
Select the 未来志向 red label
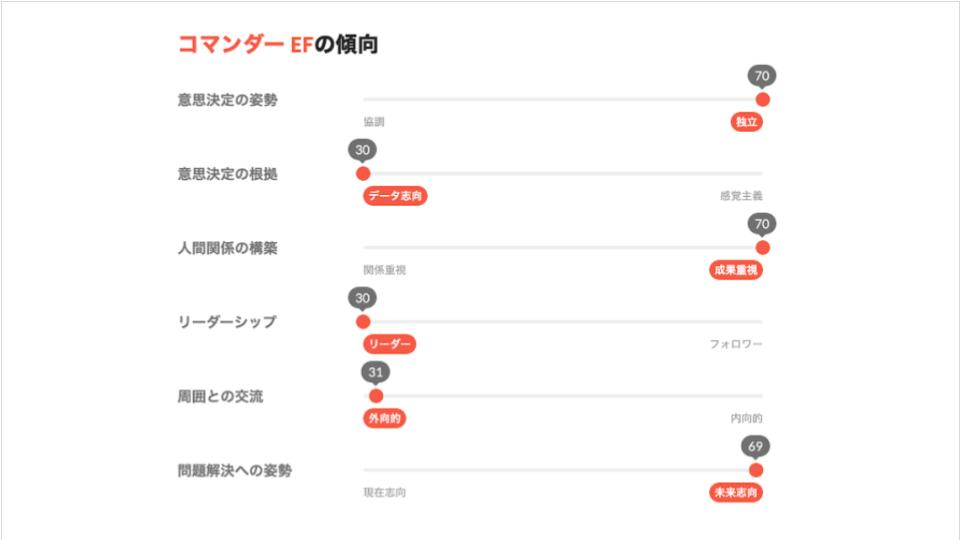pyautogui.click(x=734, y=492)
